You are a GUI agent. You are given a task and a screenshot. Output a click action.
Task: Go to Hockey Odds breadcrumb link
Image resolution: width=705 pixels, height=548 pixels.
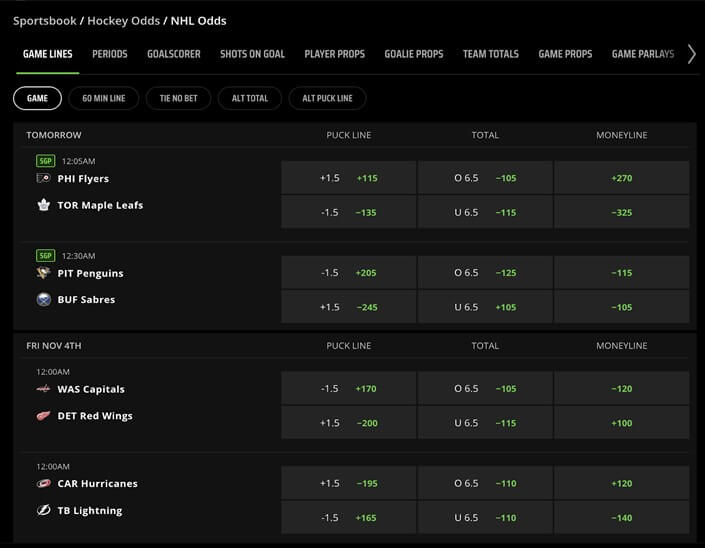[124, 21]
